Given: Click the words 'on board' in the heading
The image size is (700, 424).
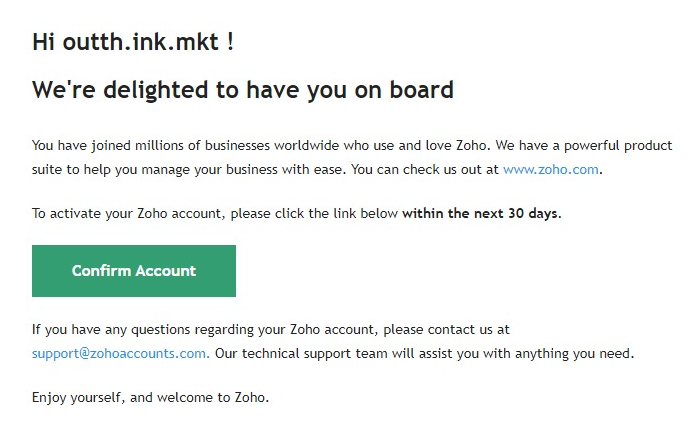Looking at the screenshot, I should tap(404, 90).
